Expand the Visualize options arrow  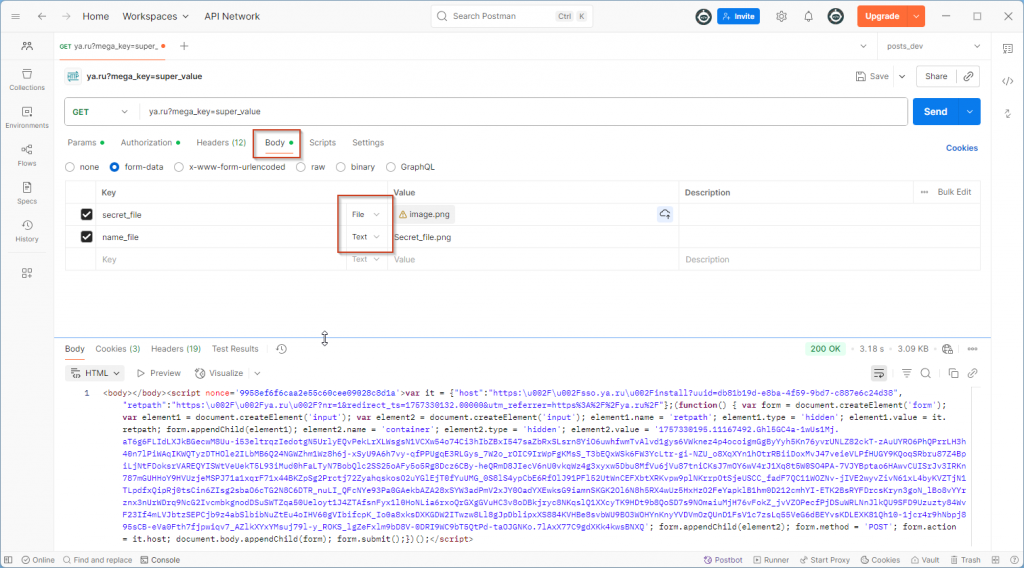click(x=257, y=373)
